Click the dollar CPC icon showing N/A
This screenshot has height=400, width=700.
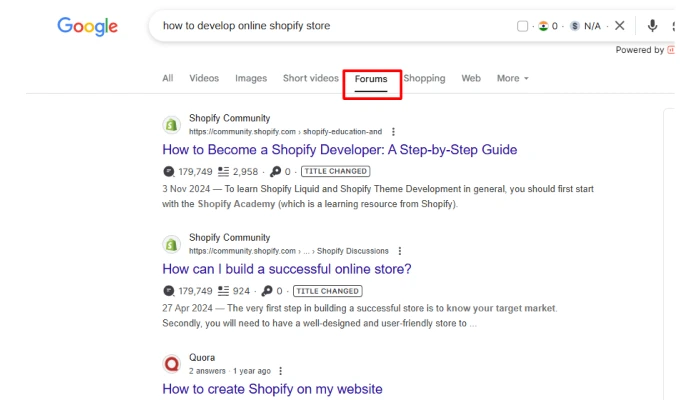pyautogui.click(x=575, y=26)
